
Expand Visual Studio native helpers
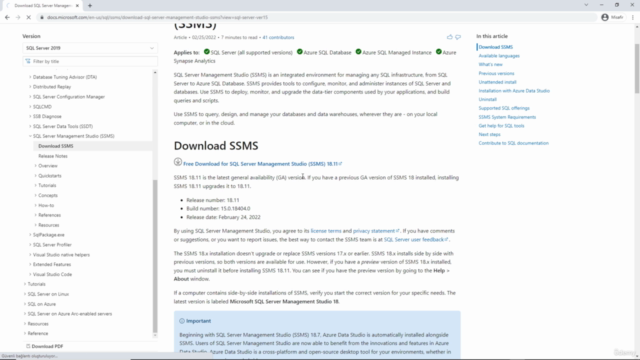point(30,255)
